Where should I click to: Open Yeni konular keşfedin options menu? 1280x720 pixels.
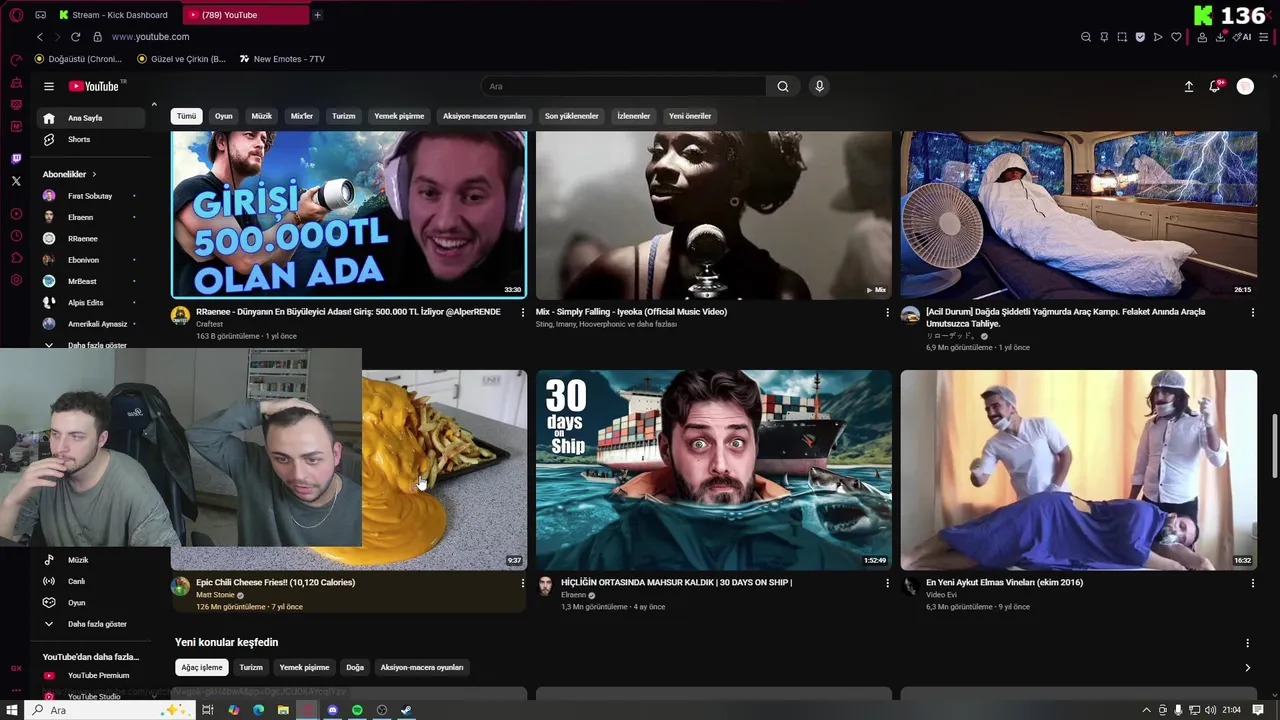1247,643
